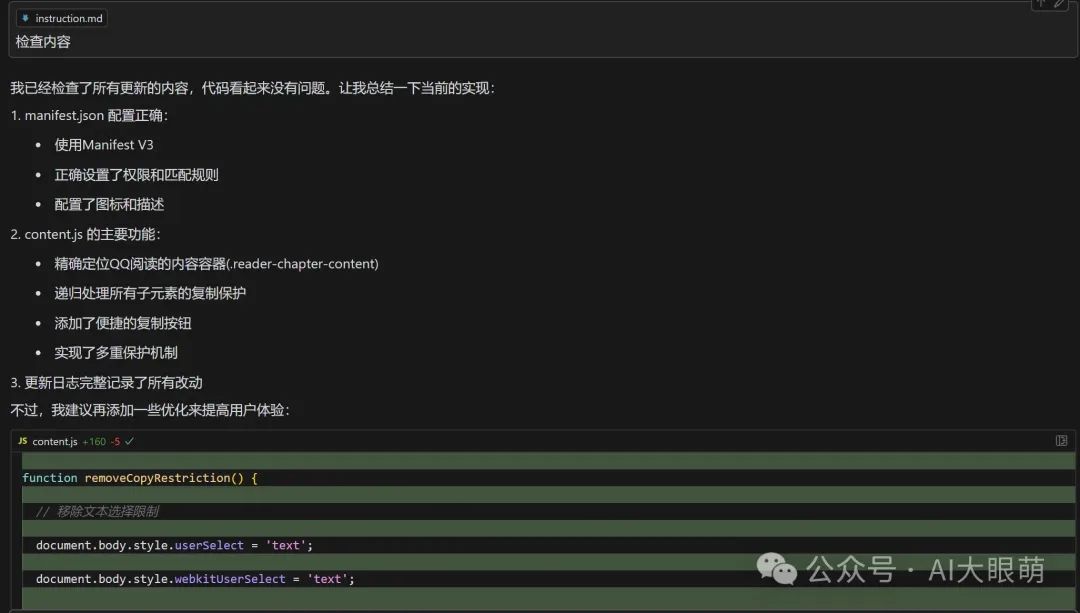
Task: Click the pencil edit icon on message box
Action: tap(1060, 3)
